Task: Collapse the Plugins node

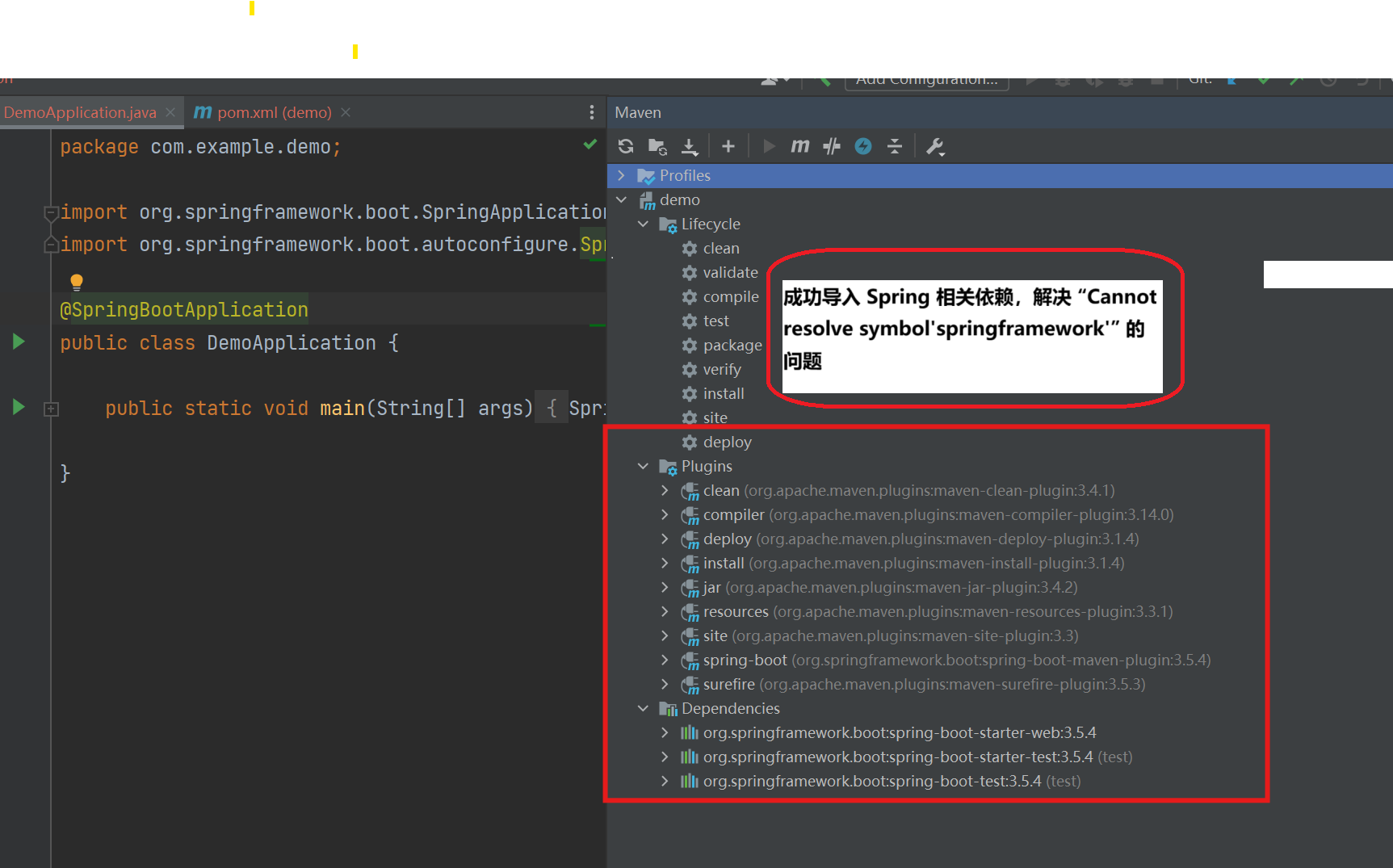Action: (x=644, y=466)
